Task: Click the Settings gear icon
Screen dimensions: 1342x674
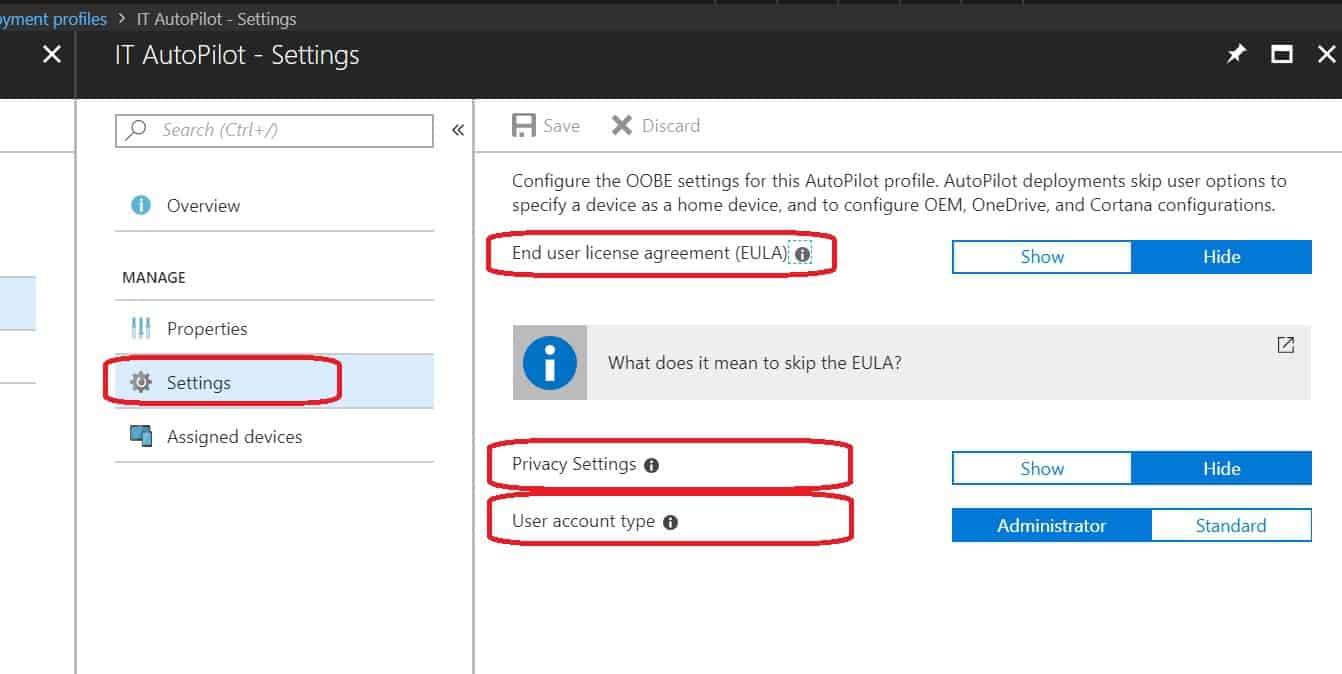Action: (141, 382)
